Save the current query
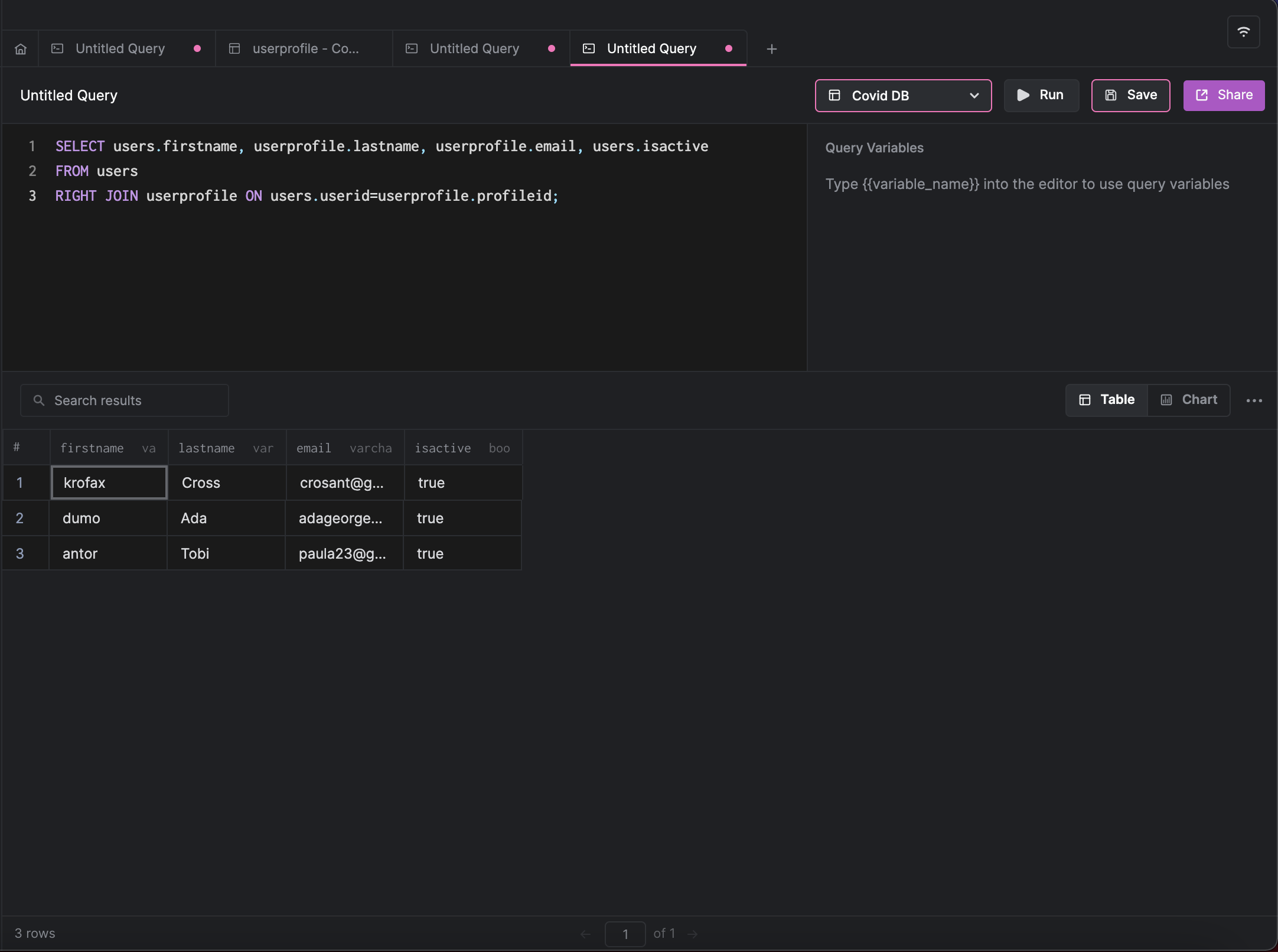The width and height of the screenshot is (1278, 952). (1130, 95)
